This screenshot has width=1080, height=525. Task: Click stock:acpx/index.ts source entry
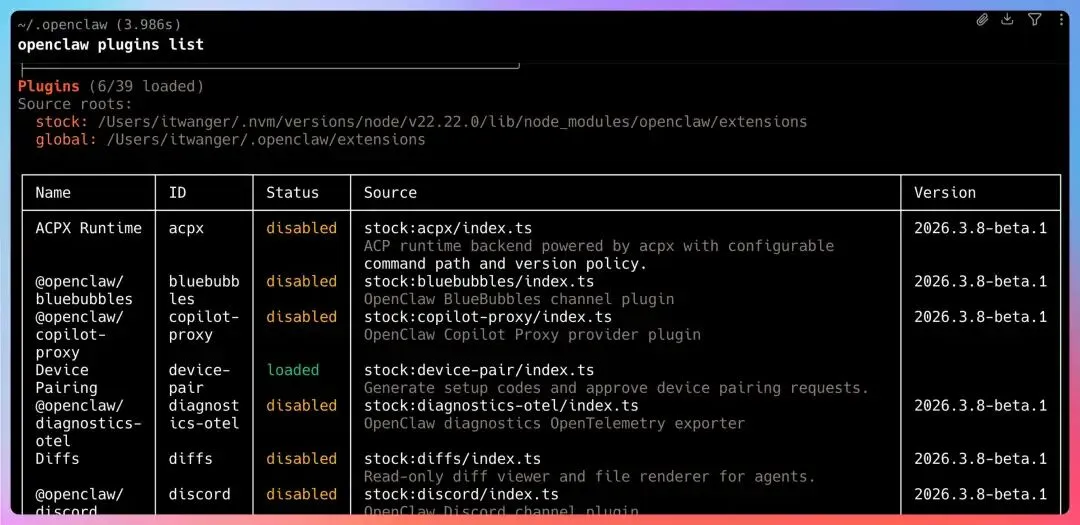tap(448, 228)
